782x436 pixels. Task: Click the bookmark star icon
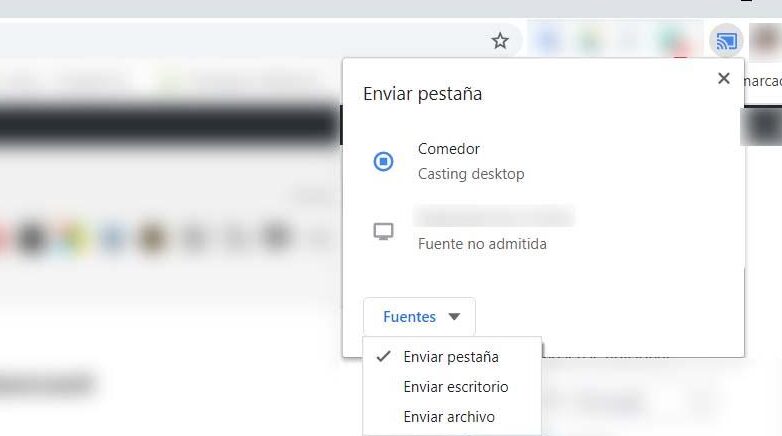point(500,41)
